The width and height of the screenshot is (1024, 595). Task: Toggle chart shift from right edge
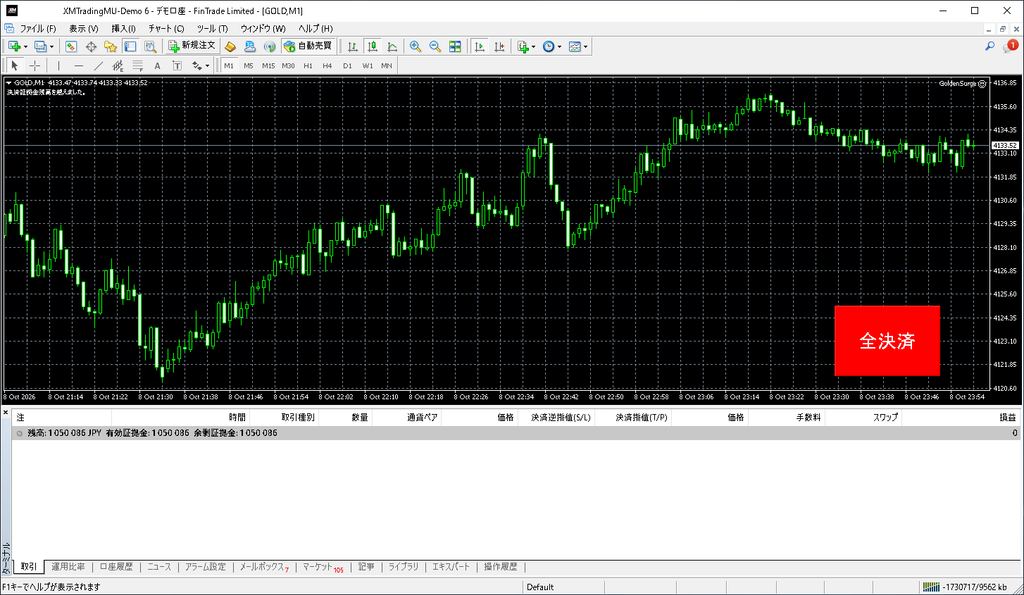(500, 46)
